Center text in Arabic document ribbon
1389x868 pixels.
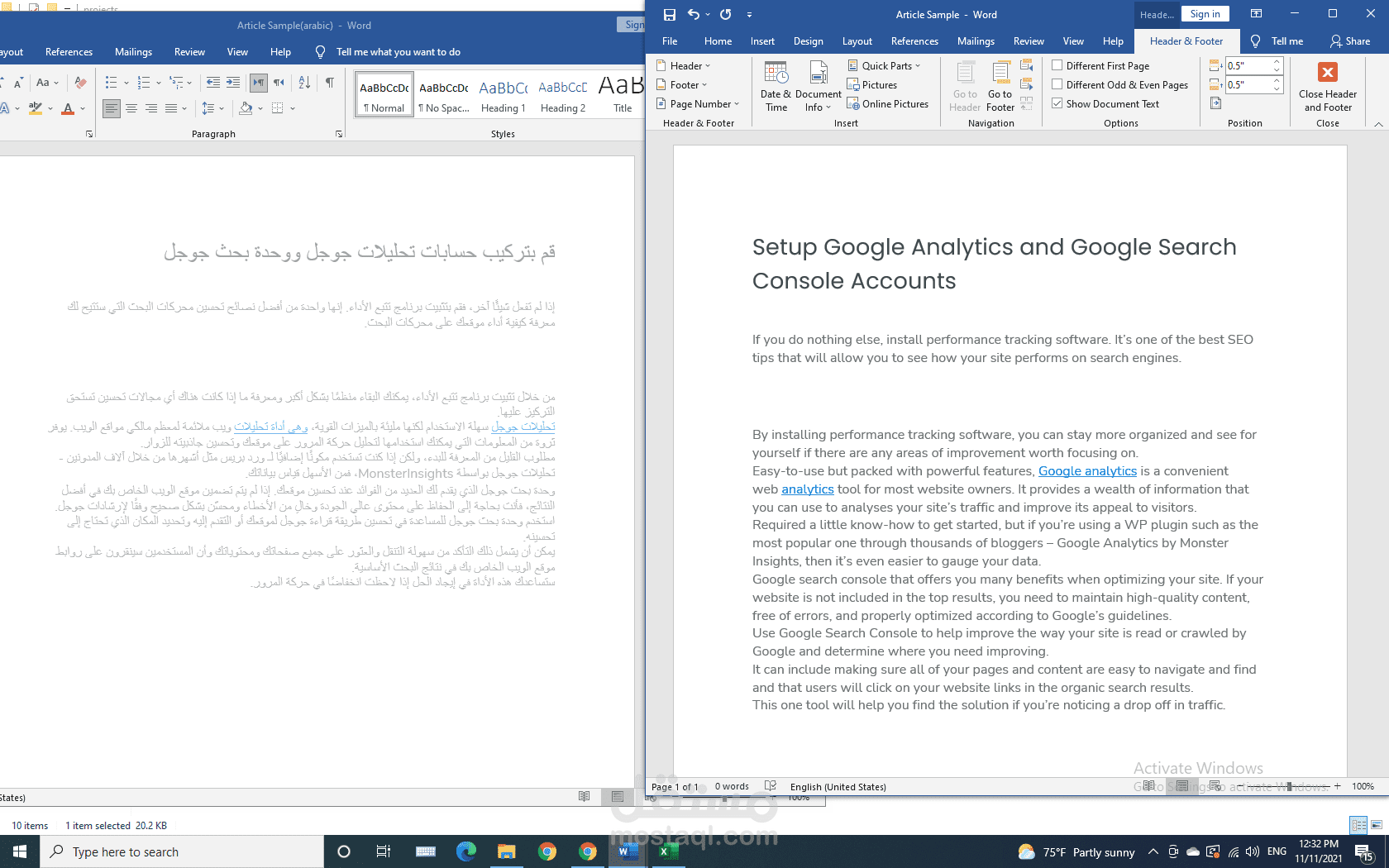pos(131,107)
